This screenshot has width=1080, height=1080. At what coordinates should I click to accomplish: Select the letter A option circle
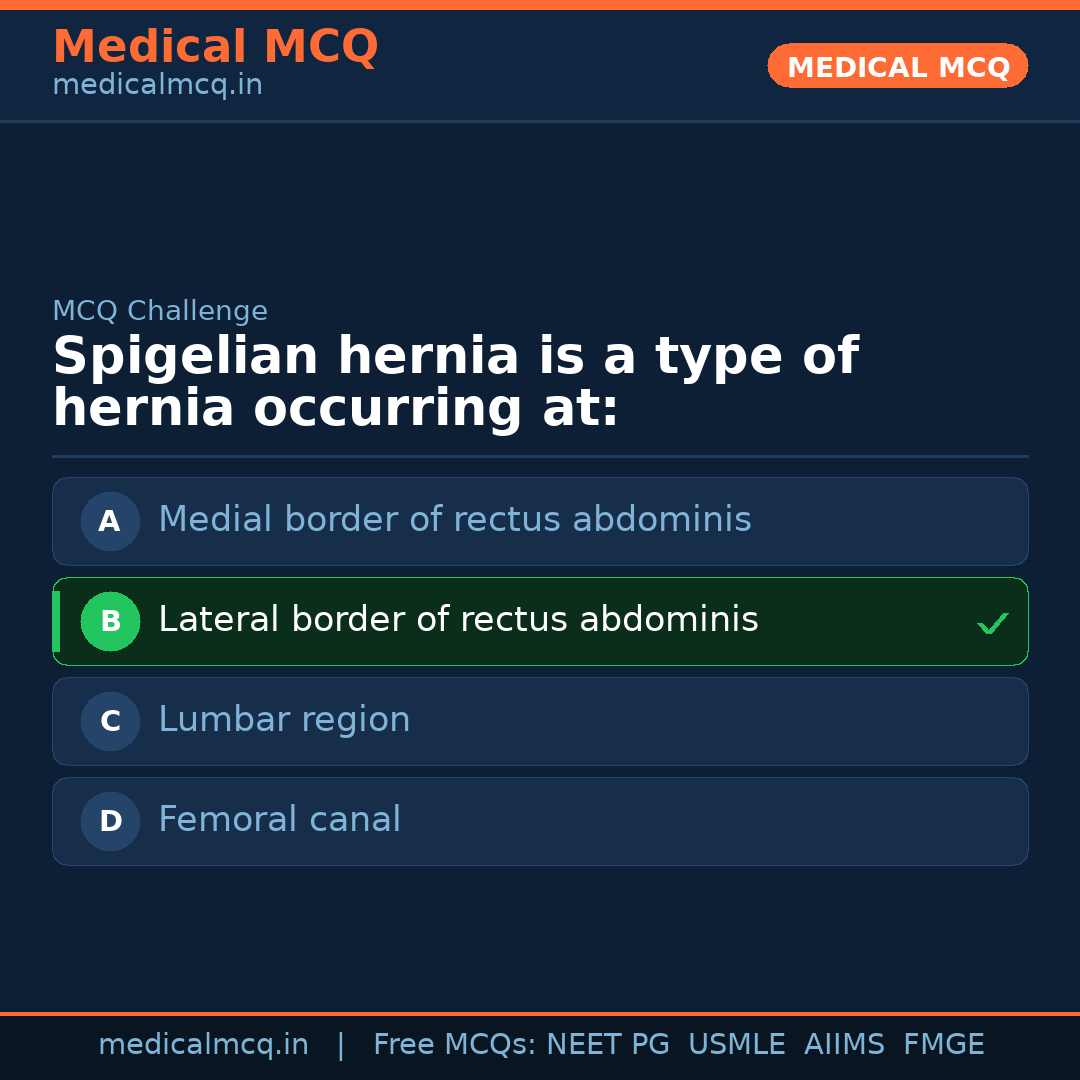[110, 521]
